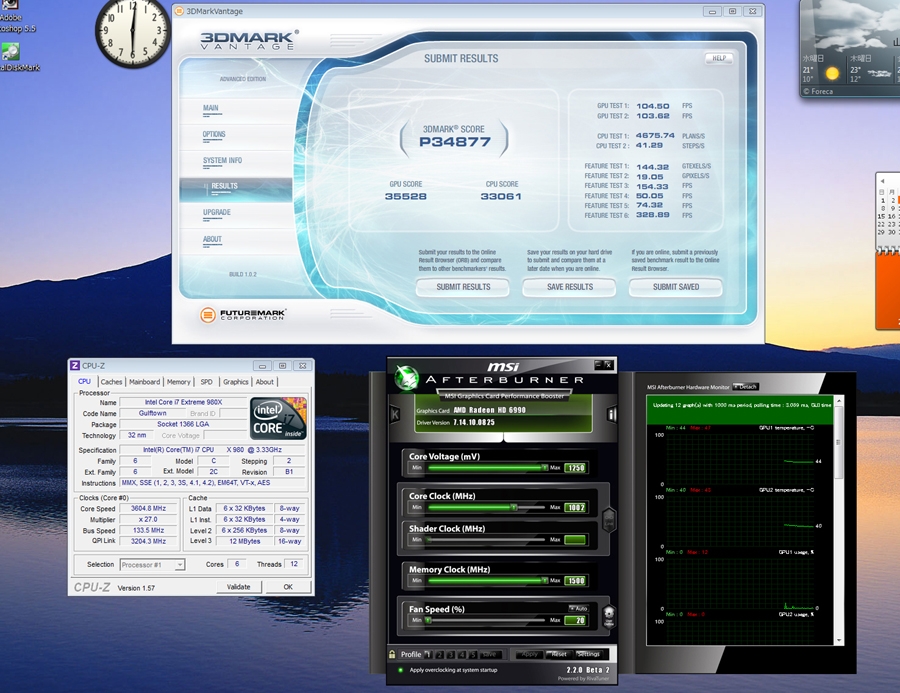
Task: Click the Afterburner Apply button
Action: tap(529, 655)
